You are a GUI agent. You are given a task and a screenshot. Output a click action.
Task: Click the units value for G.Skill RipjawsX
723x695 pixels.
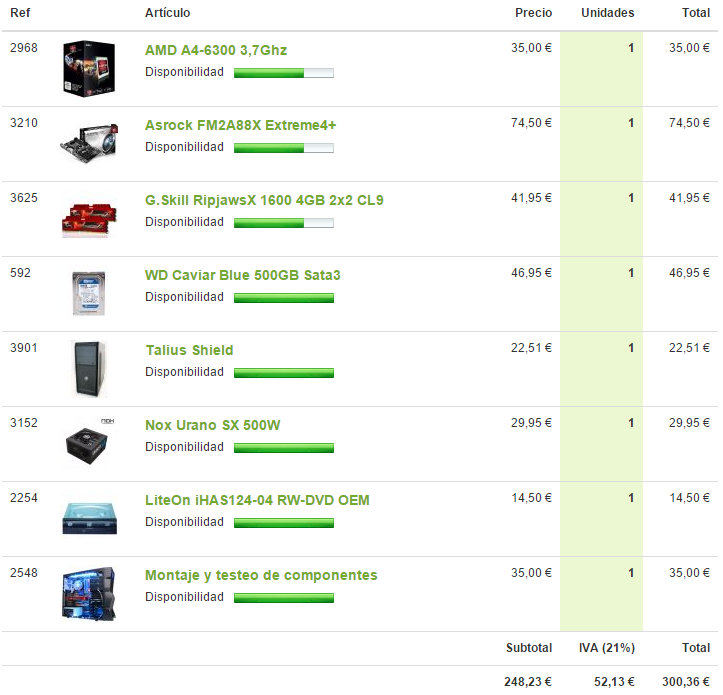[x=631, y=198]
